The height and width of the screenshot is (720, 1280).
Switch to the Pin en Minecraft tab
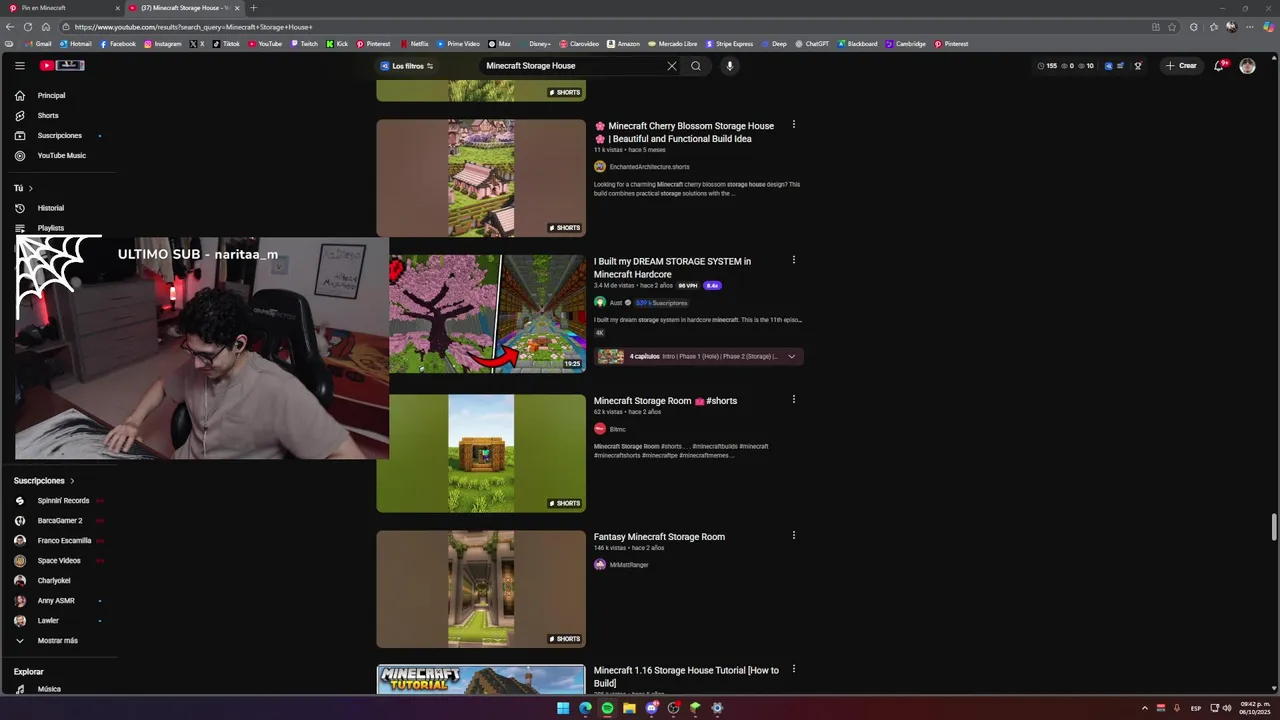pyautogui.click(x=60, y=8)
